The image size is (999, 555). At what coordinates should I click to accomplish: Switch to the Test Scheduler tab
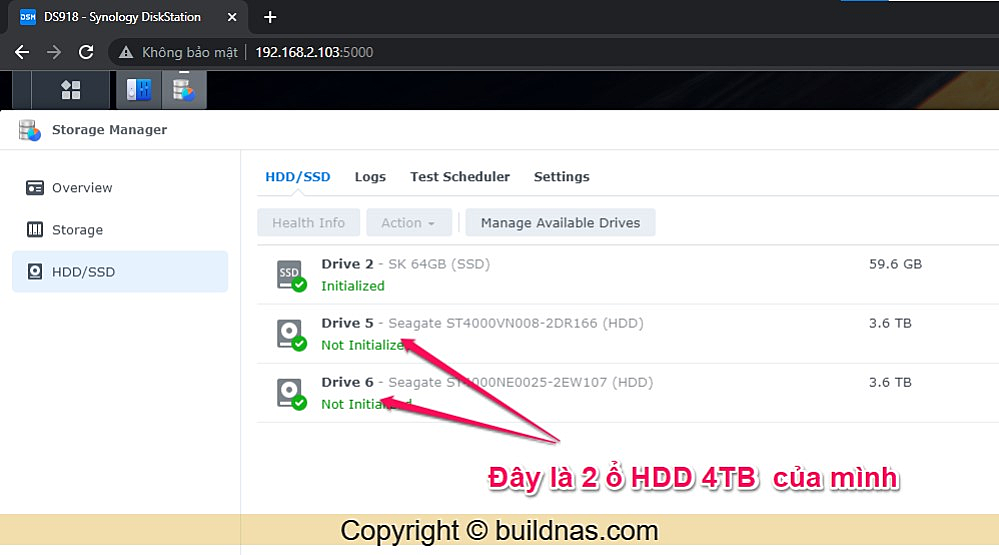pyautogui.click(x=459, y=177)
